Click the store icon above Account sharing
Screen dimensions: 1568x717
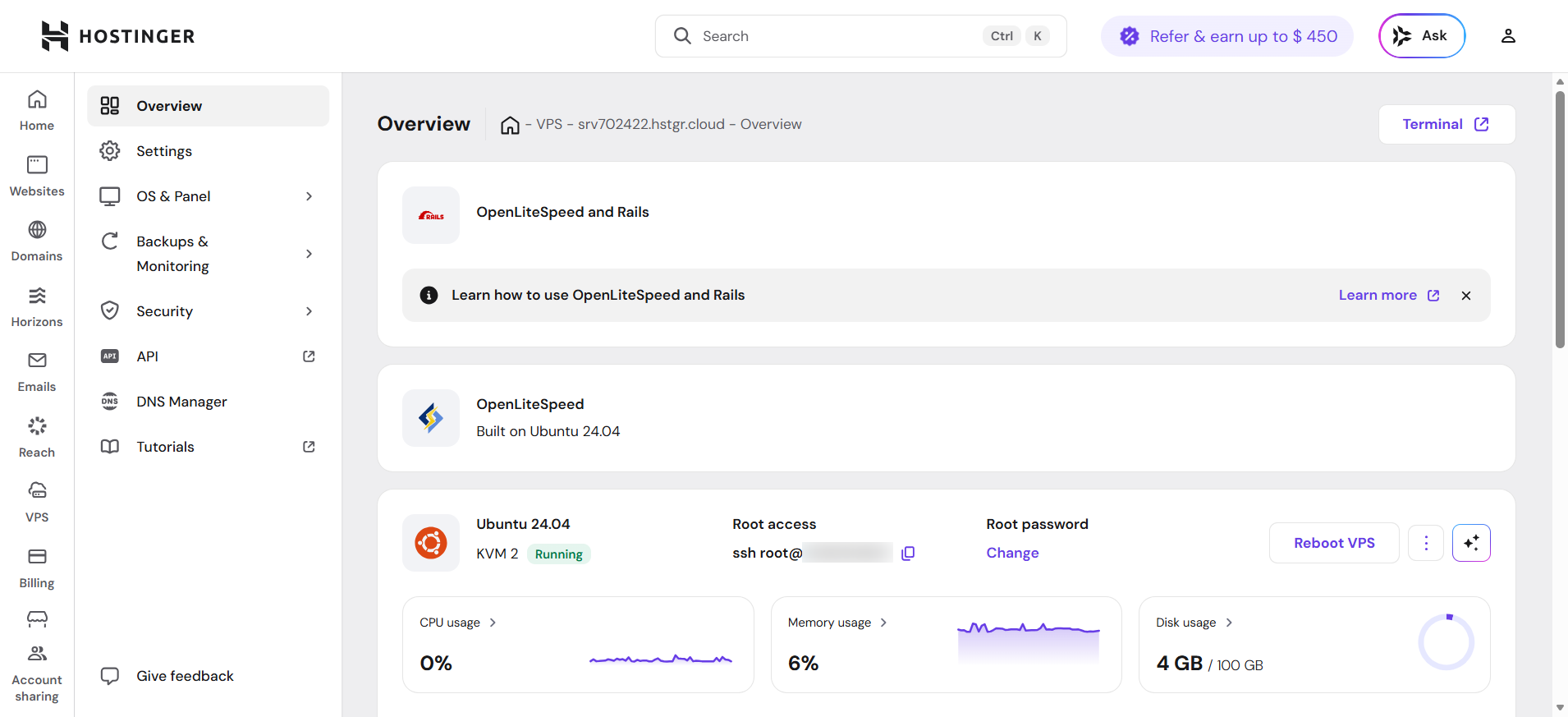click(37, 618)
